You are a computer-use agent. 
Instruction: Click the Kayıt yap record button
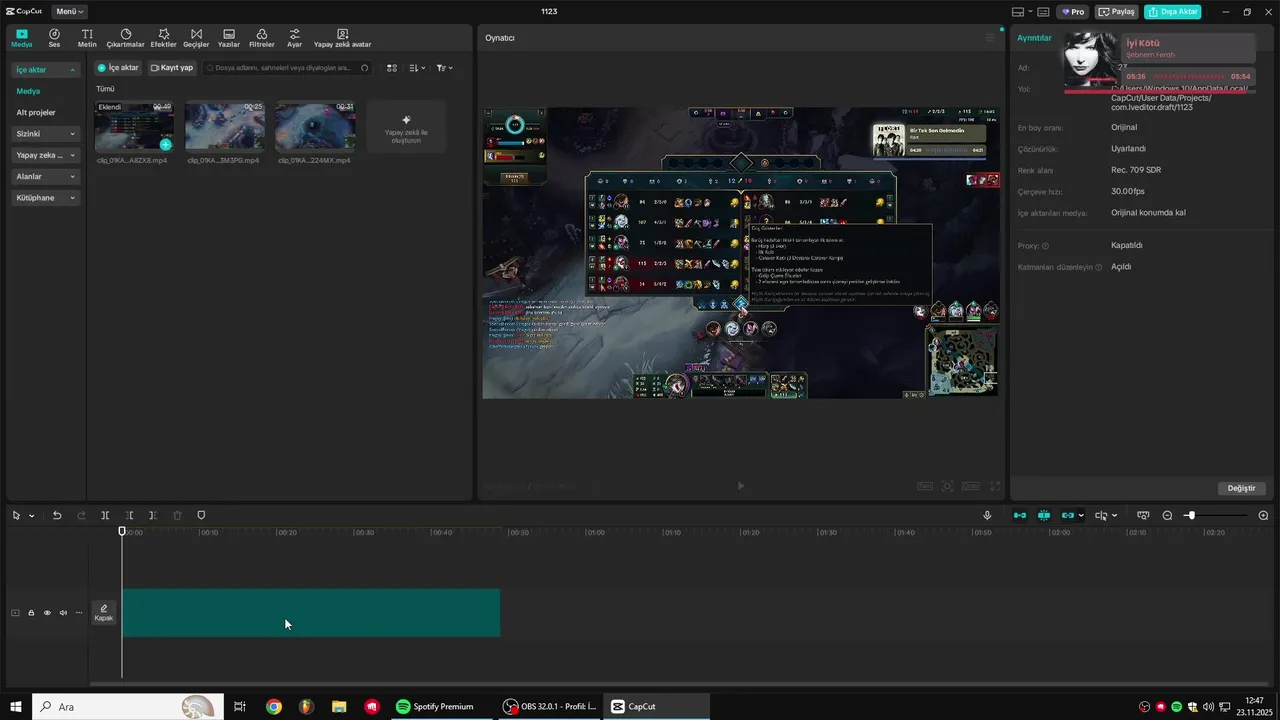pos(171,68)
